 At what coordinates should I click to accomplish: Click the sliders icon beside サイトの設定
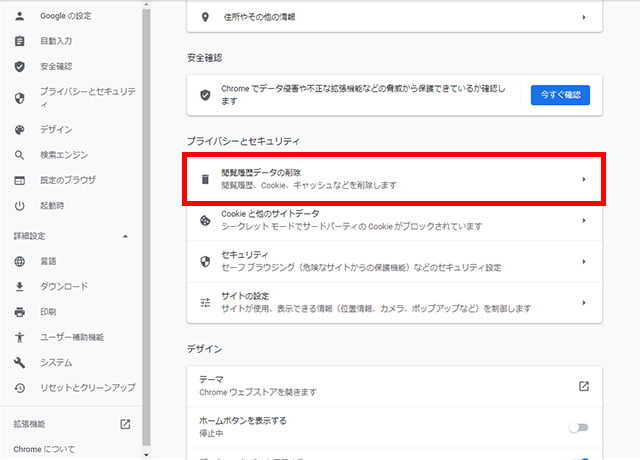pyautogui.click(x=205, y=303)
